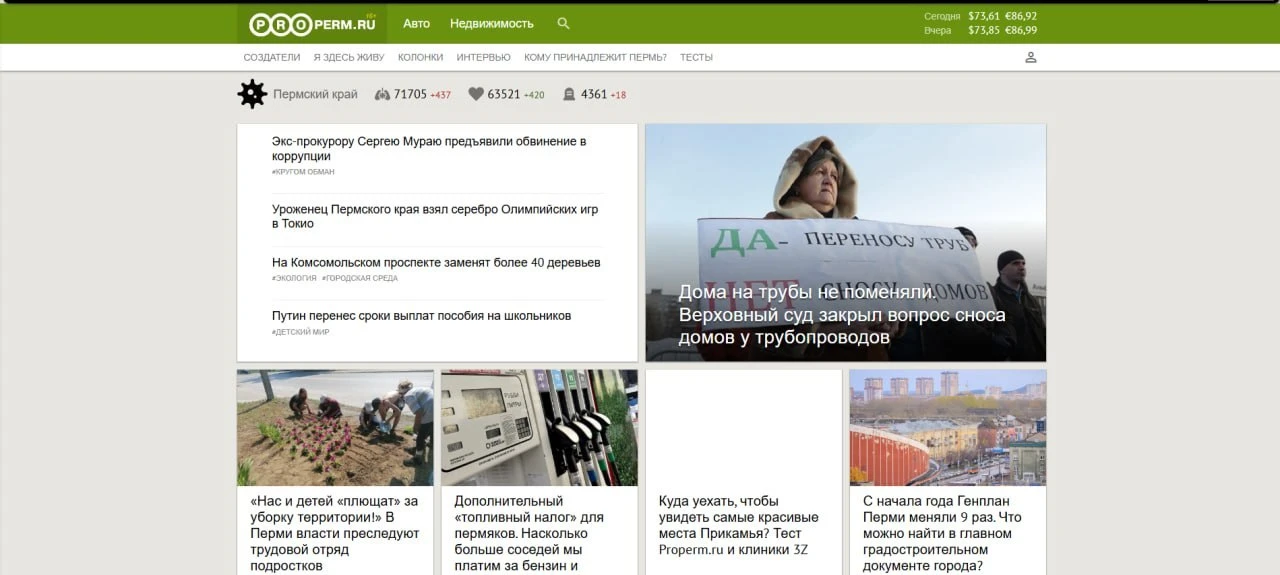Image resolution: width=1280 pixels, height=575 pixels.
Task: Click the Пермский край region label
Action: 315,94
